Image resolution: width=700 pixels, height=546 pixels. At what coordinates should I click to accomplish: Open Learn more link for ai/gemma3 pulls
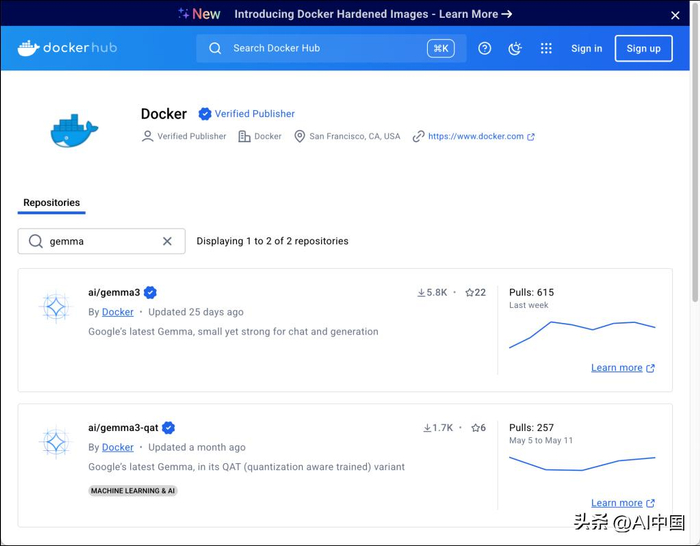pos(622,368)
